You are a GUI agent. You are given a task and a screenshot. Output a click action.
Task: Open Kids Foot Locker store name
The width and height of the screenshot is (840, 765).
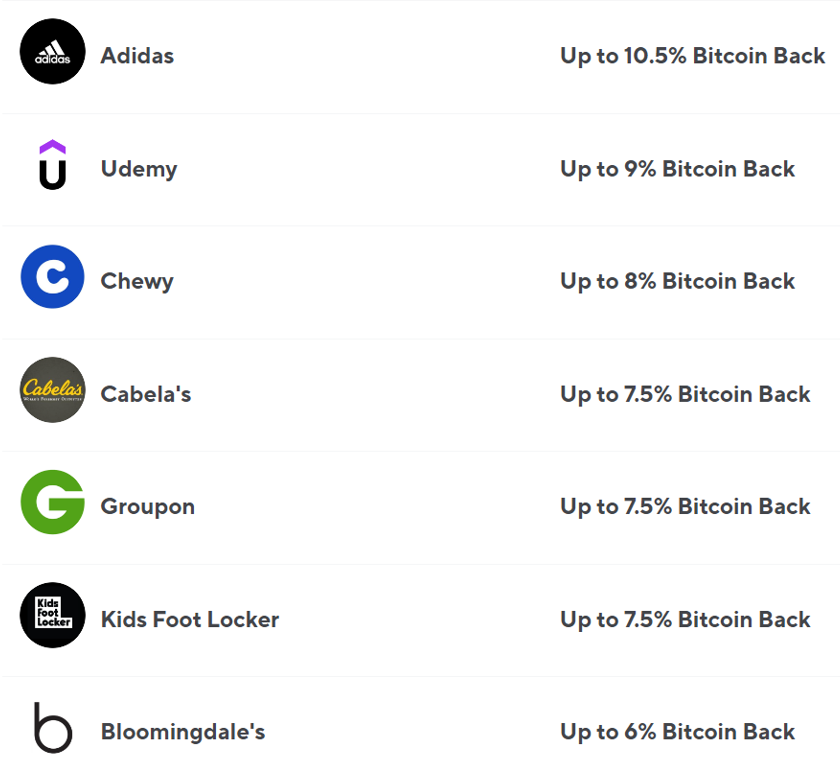coord(190,620)
